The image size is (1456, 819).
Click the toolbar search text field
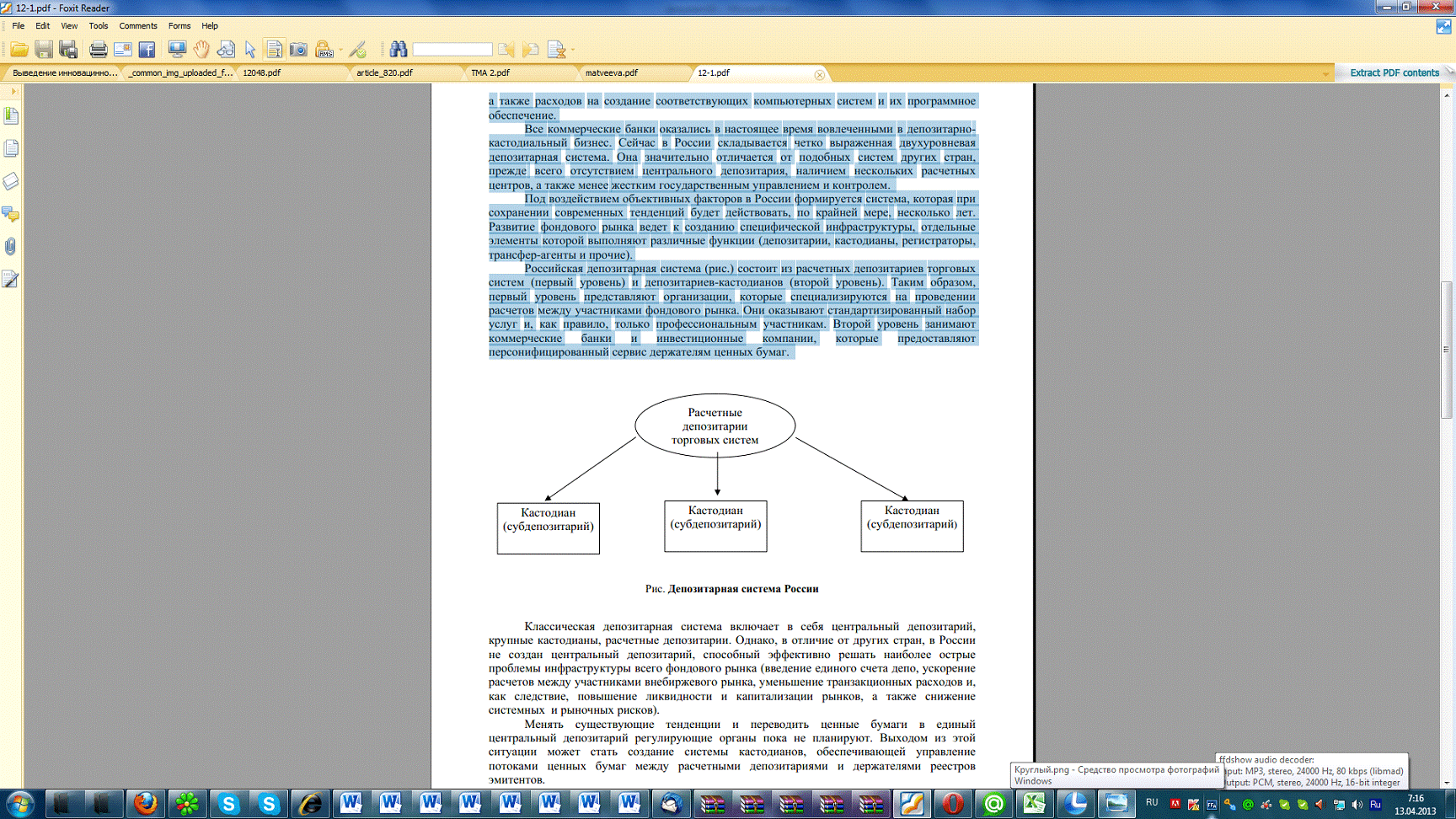452,50
